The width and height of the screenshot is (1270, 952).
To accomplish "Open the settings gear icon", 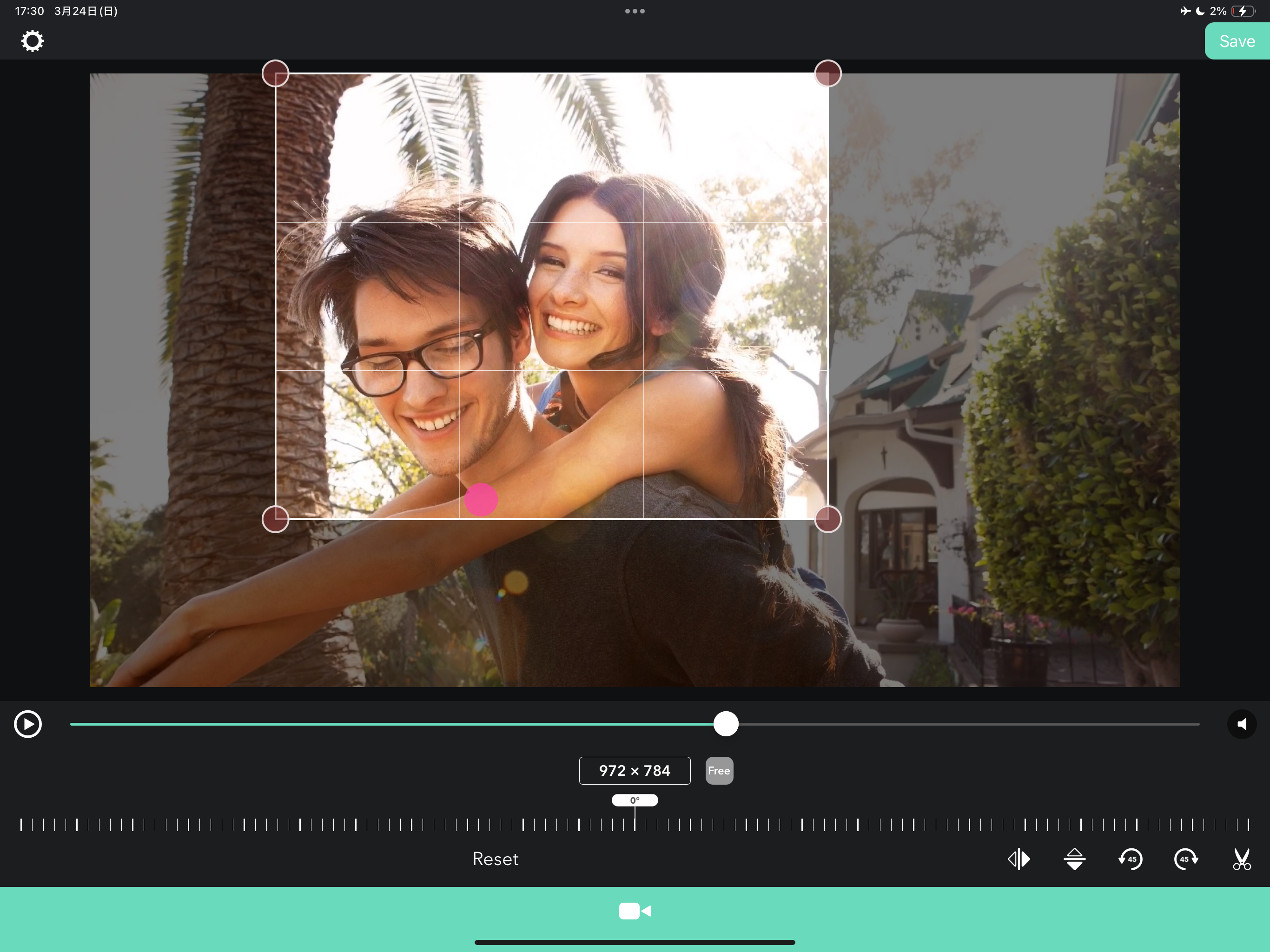I will 32,41.
